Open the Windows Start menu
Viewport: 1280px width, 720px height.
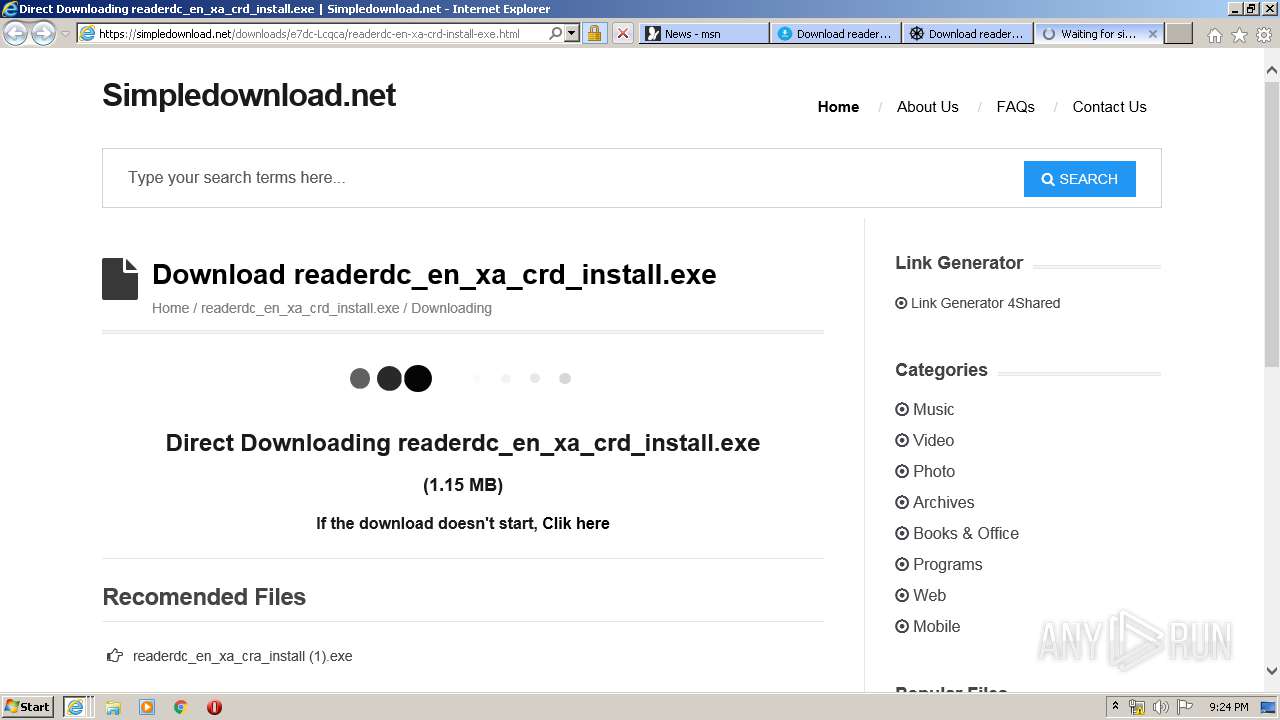pyautogui.click(x=28, y=706)
